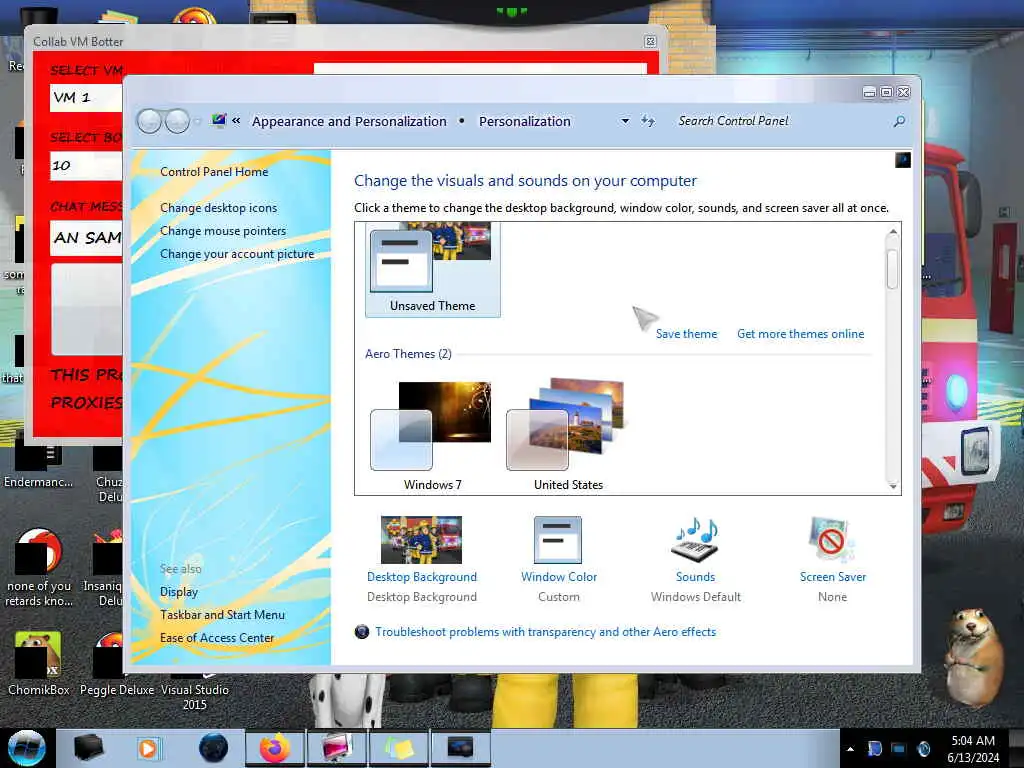Click the Forward navigation button
The height and width of the screenshot is (768, 1024).
177,121
